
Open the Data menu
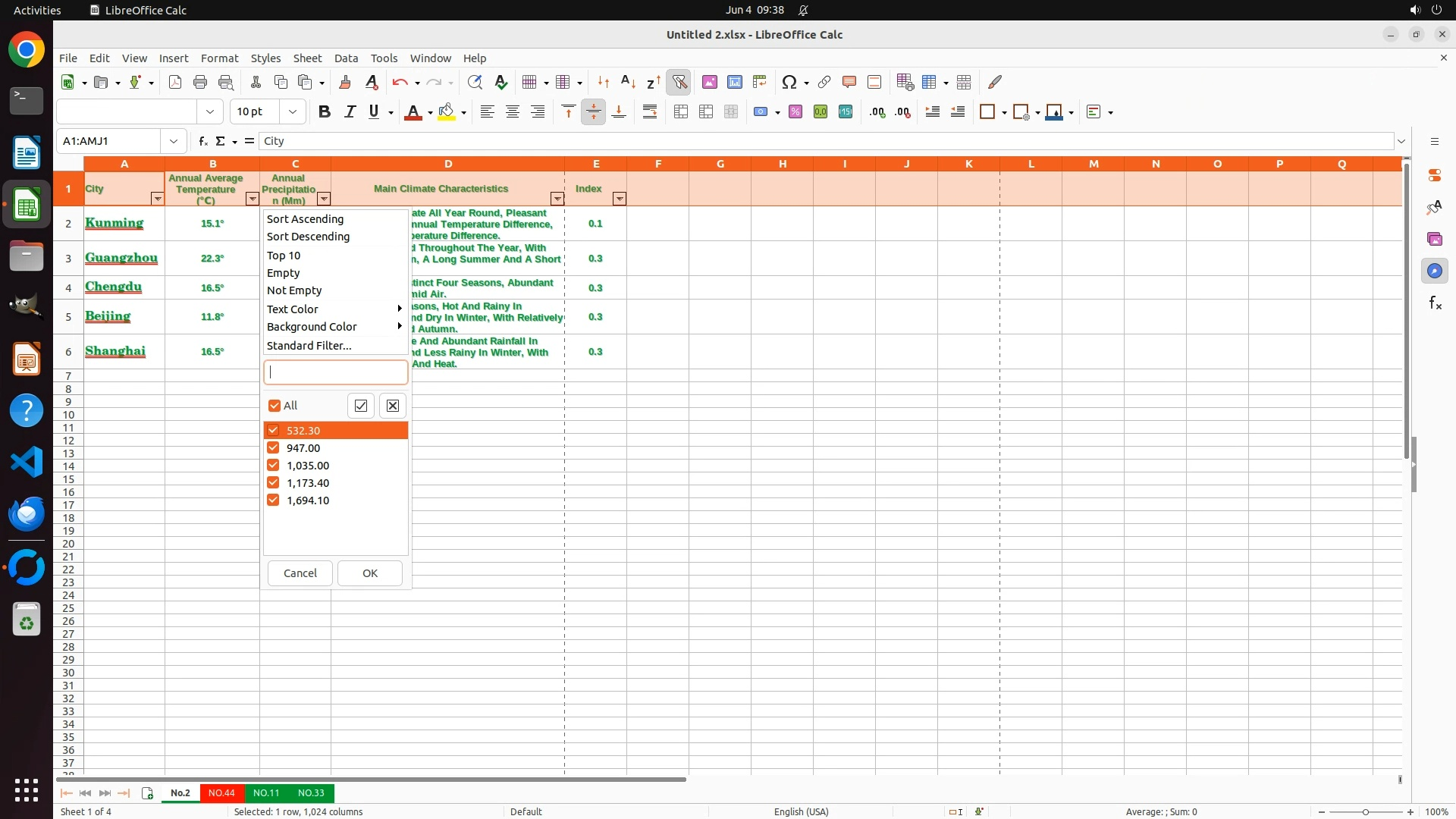click(x=346, y=58)
